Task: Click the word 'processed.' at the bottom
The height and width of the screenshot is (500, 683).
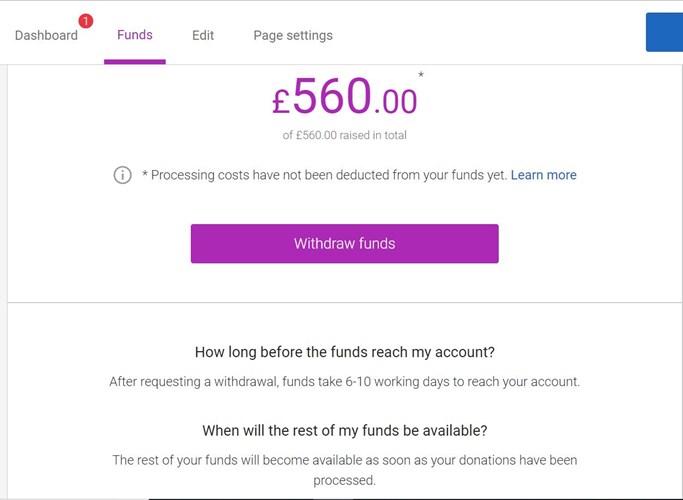Action: pyautogui.click(x=345, y=480)
